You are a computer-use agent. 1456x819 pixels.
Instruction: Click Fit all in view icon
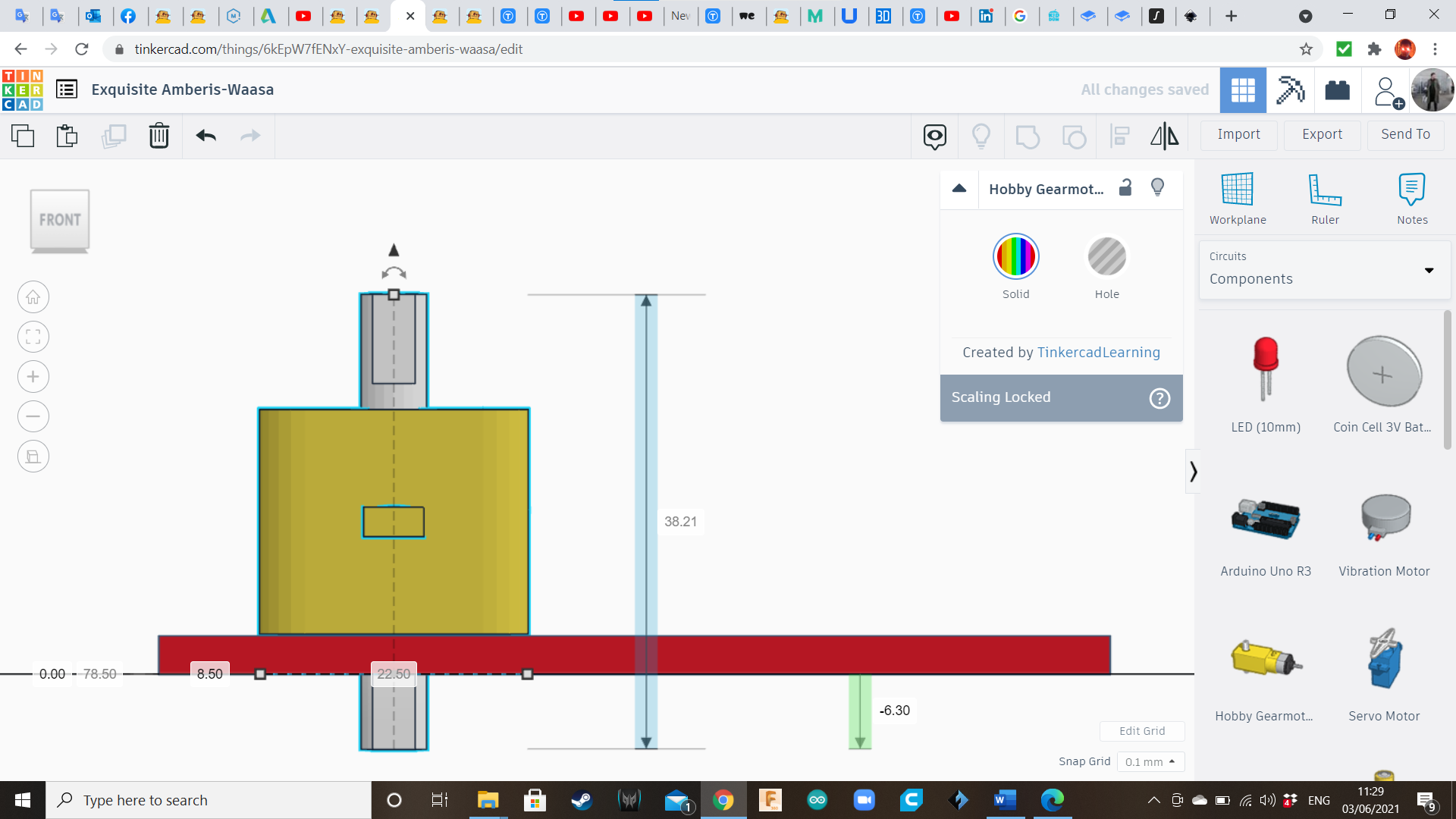tap(33, 337)
